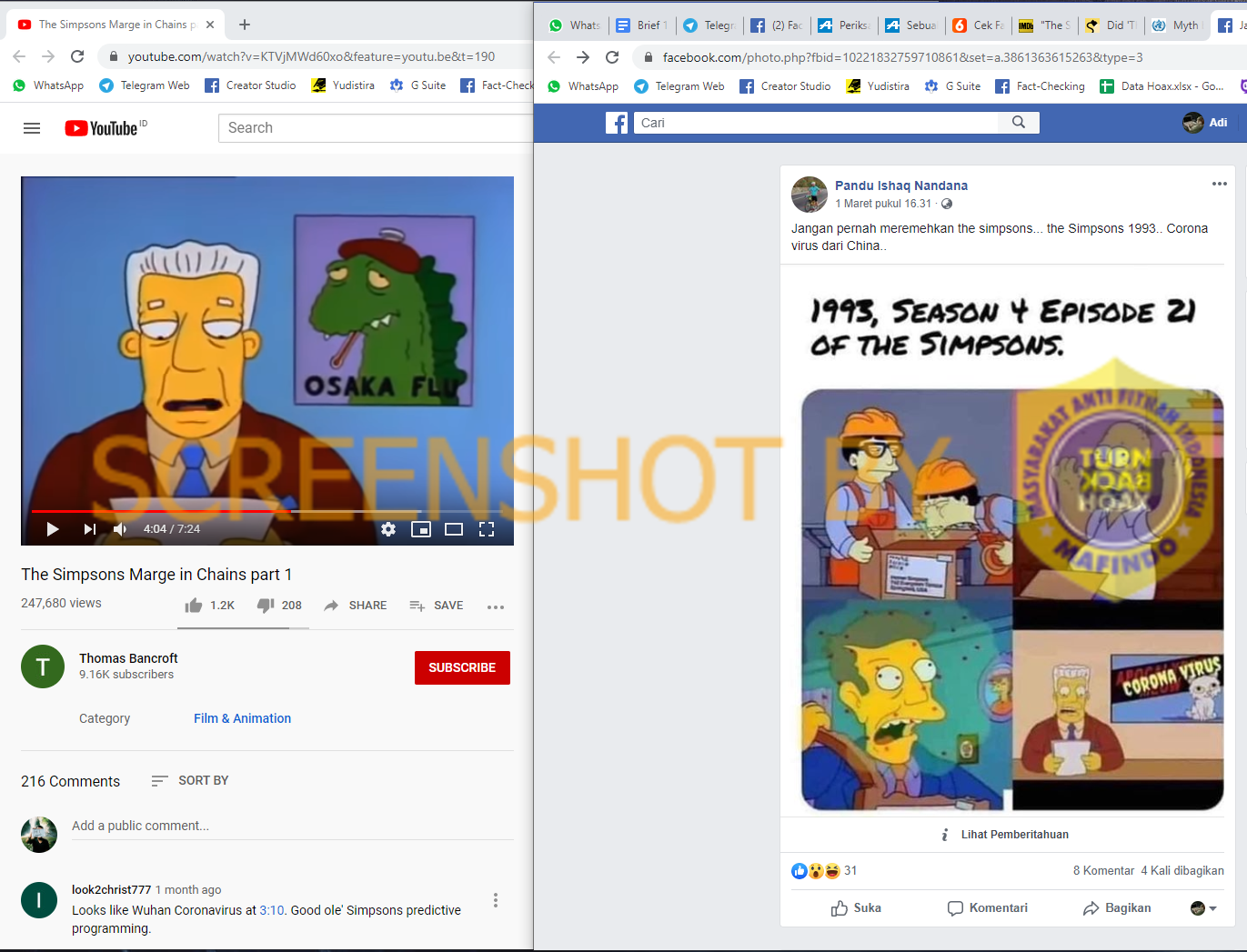Open Fact-Checking bookmark in Facebook window
The height and width of the screenshot is (952, 1247).
coord(1040,86)
